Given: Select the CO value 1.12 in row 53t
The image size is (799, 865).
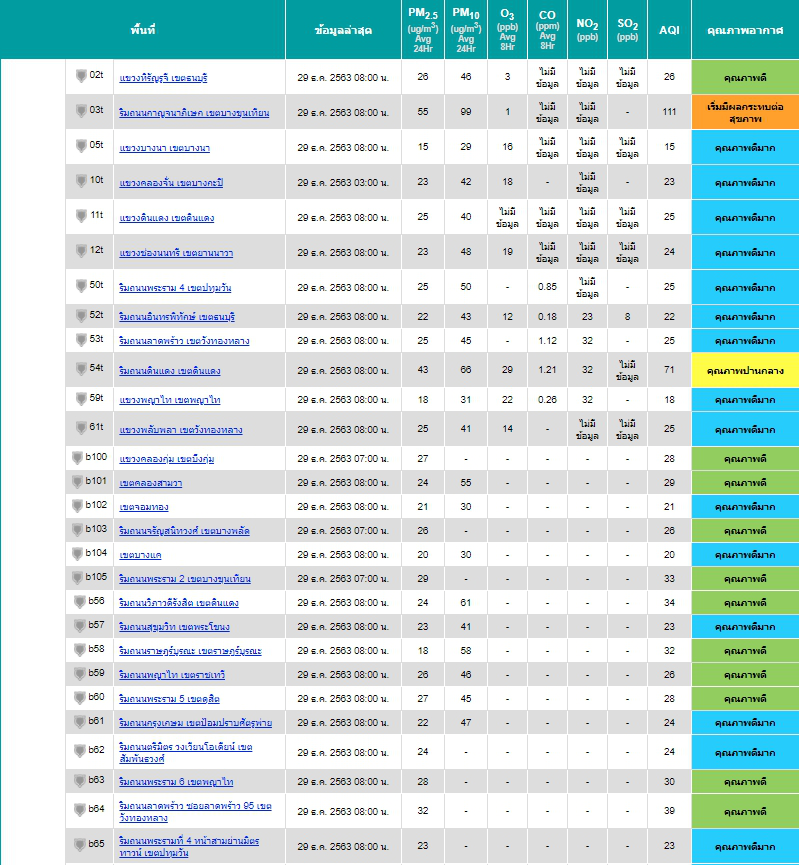Looking at the screenshot, I should click(547, 341).
